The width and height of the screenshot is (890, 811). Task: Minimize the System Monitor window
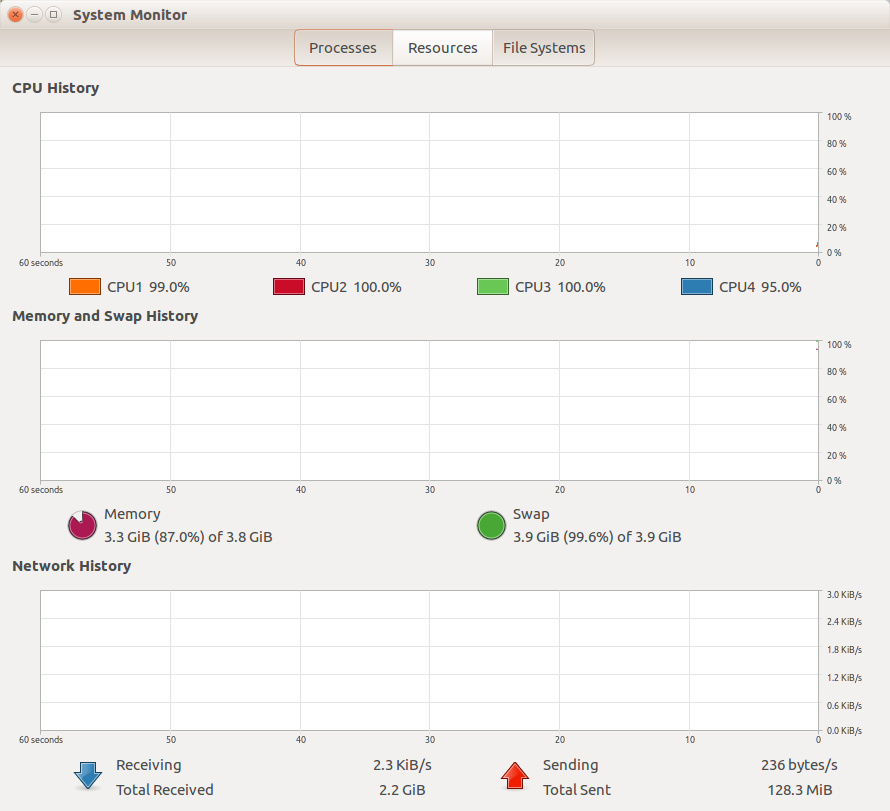point(34,15)
